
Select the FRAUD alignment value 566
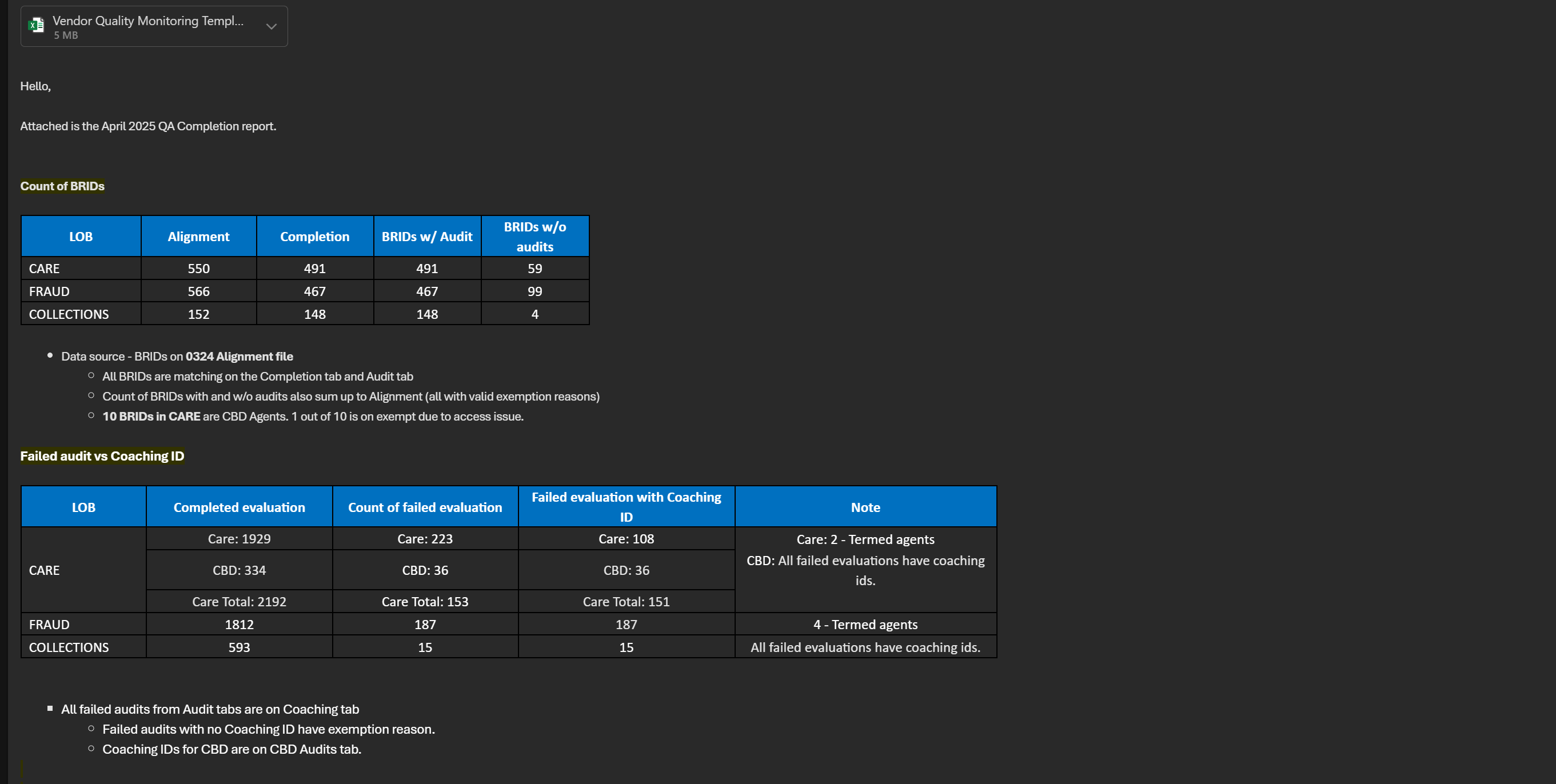(x=198, y=291)
